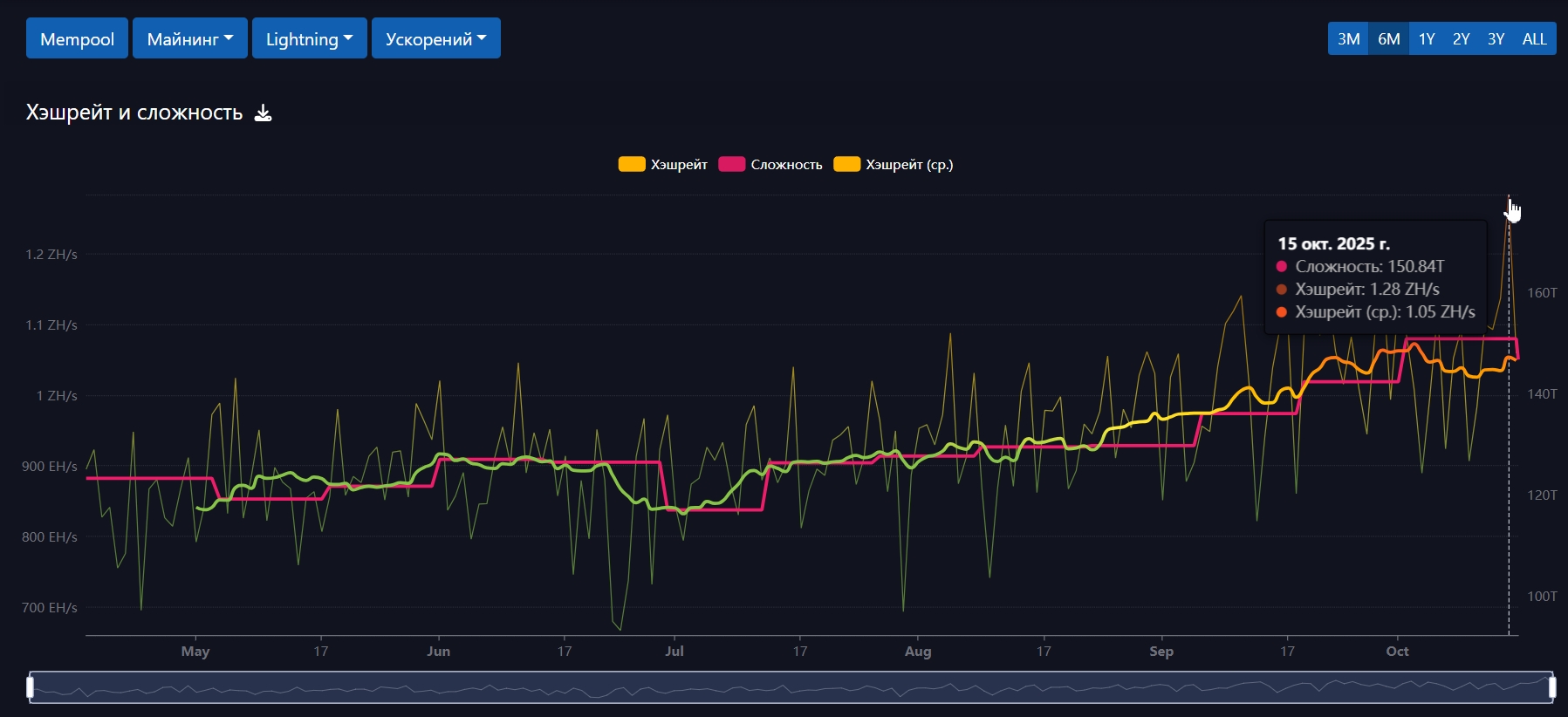Image resolution: width=1568 pixels, height=717 pixels.
Task: Click the Хэшрейт и сложность heading
Action: (134, 113)
